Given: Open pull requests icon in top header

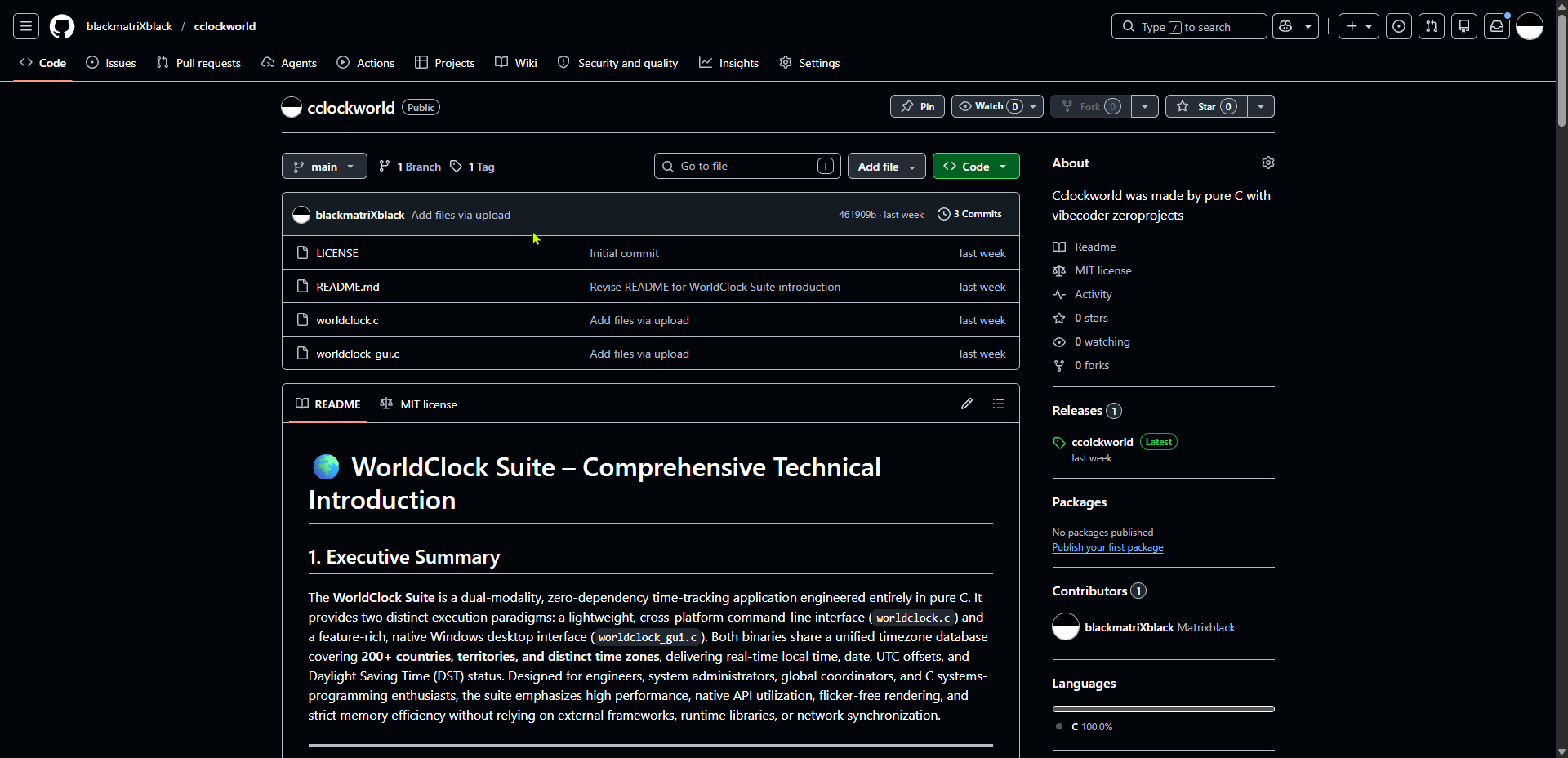Looking at the screenshot, I should click(x=1432, y=26).
